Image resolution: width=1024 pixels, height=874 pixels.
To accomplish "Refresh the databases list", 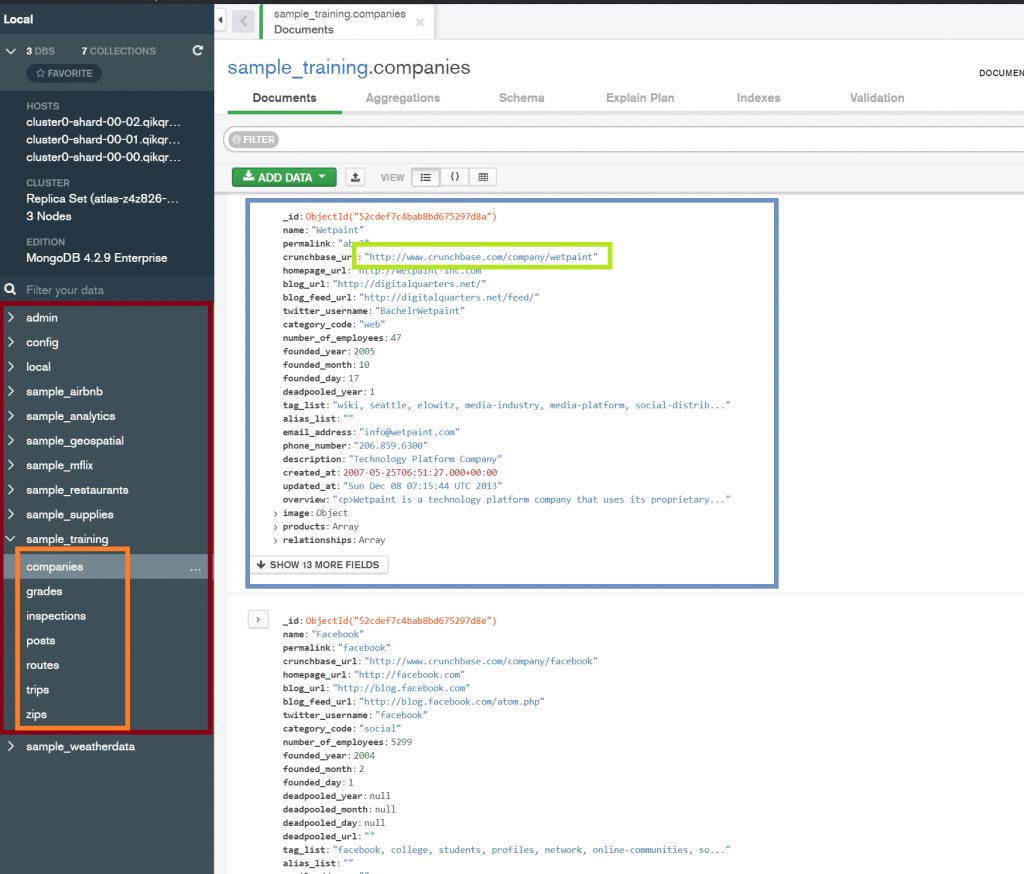I will point(198,50).
